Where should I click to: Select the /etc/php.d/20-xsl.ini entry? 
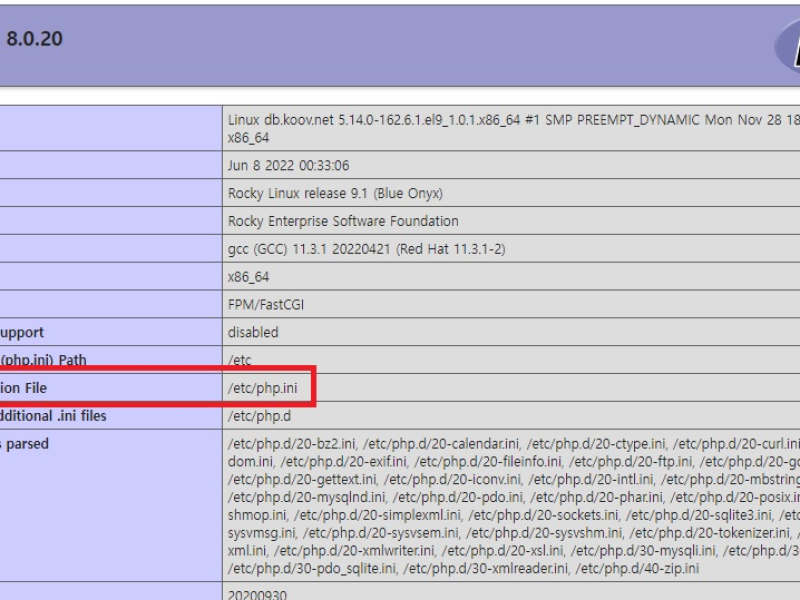[x=503, y=551]
